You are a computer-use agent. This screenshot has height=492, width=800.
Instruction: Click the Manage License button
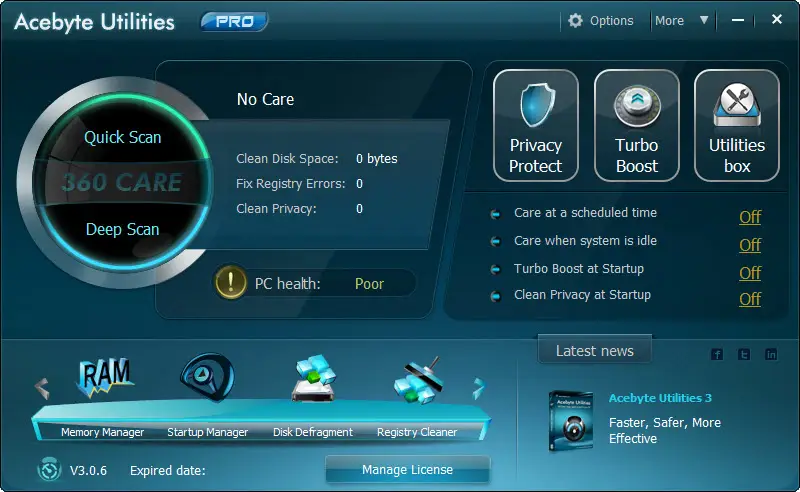click(x=407, y=470)
